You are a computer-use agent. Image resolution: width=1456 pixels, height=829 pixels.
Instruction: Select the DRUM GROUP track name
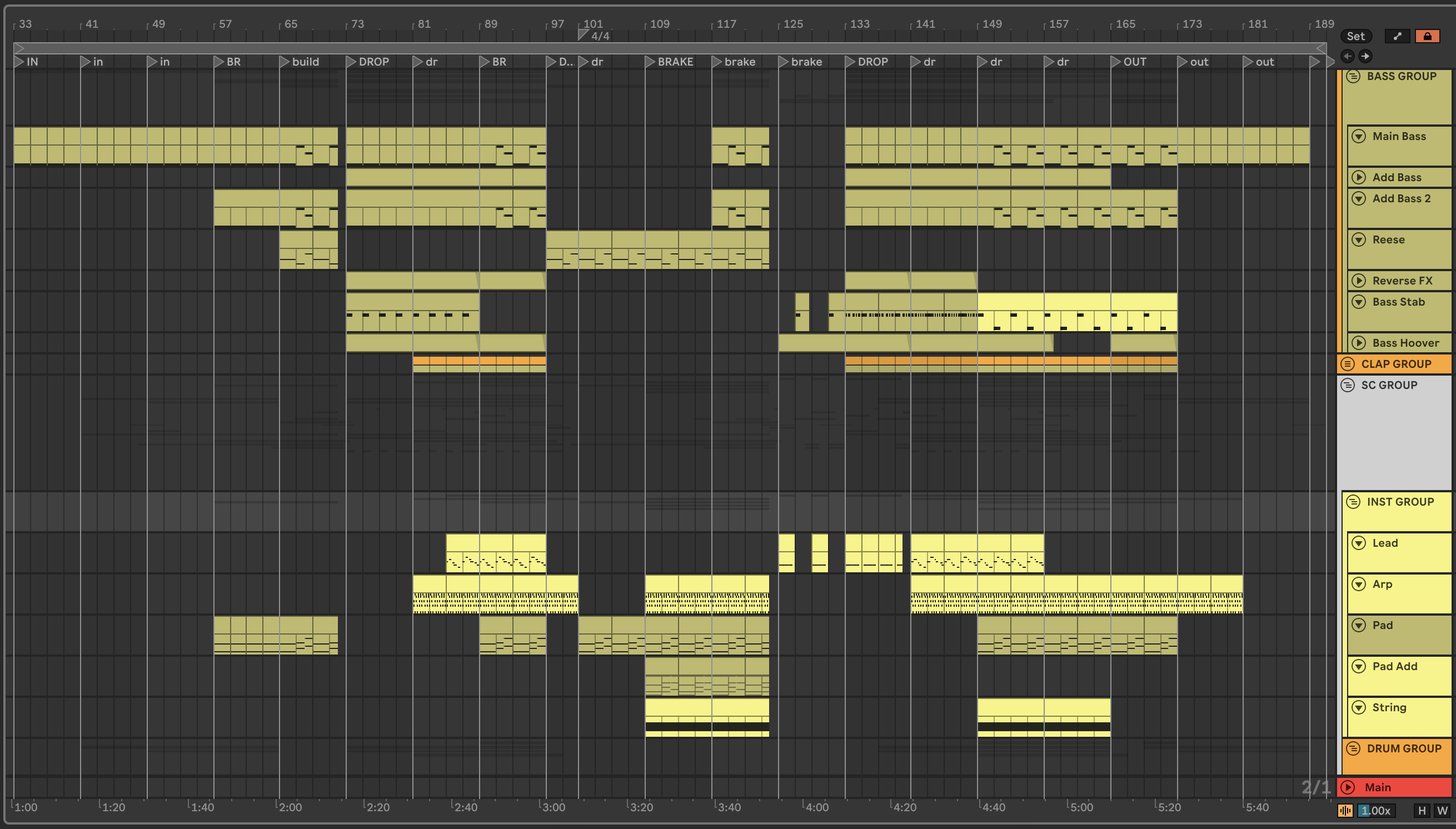[1404, 748]
